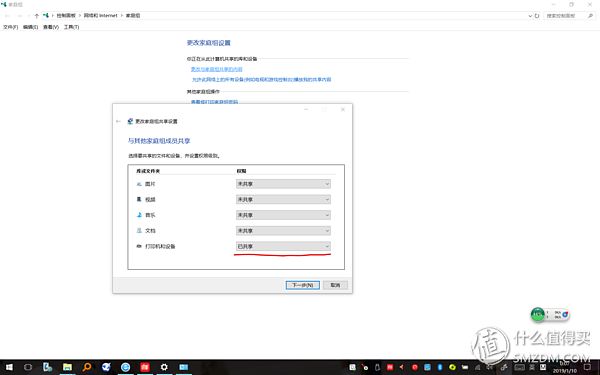Open the 打印机和设备 permission dropdown

pos(283,246)
